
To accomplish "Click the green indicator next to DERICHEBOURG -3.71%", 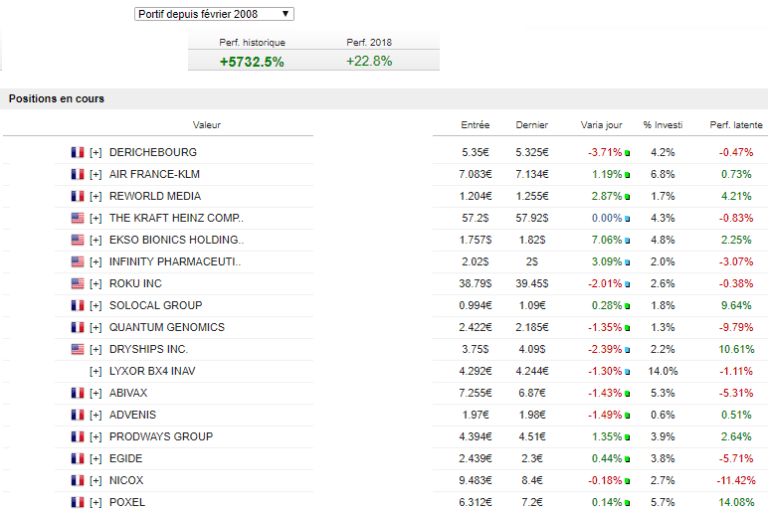I will point(627,154).
